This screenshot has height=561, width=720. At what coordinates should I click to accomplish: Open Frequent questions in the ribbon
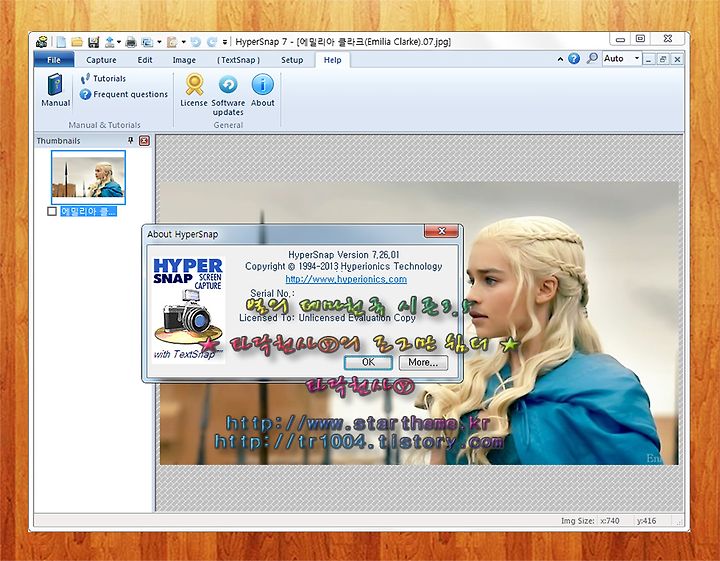[x=124, y=94]
